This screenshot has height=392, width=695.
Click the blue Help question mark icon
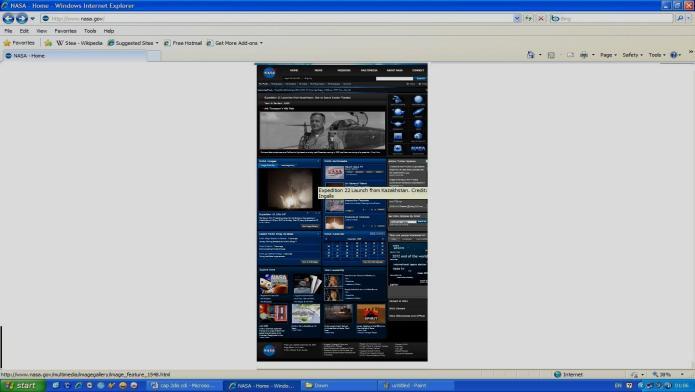click(674, 55)
